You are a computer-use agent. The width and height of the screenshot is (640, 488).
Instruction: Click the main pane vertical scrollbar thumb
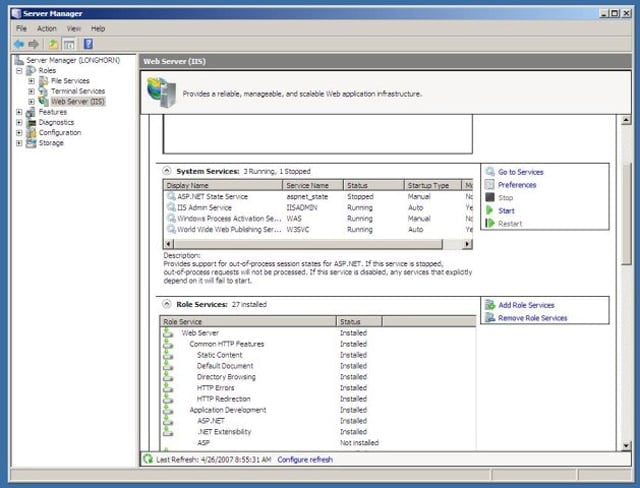[x=626, y=214]
